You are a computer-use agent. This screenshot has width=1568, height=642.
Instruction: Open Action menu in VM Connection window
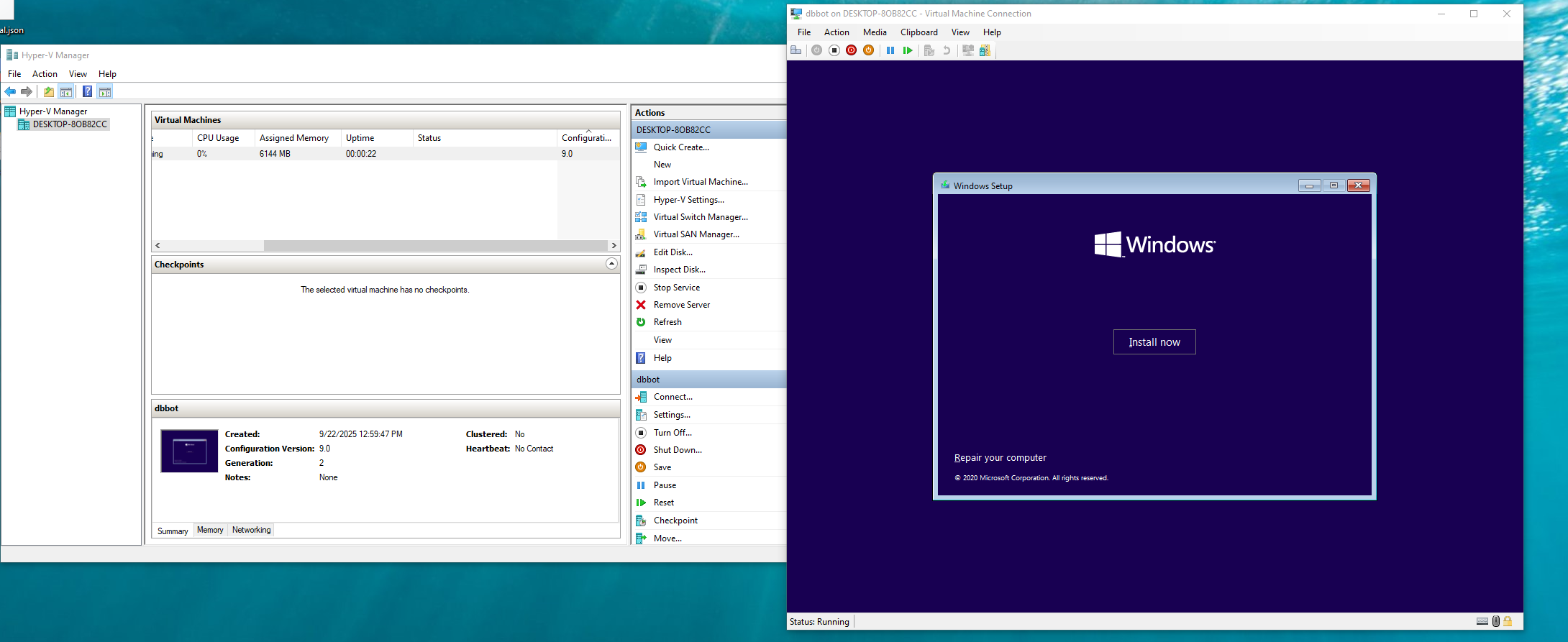837,32
